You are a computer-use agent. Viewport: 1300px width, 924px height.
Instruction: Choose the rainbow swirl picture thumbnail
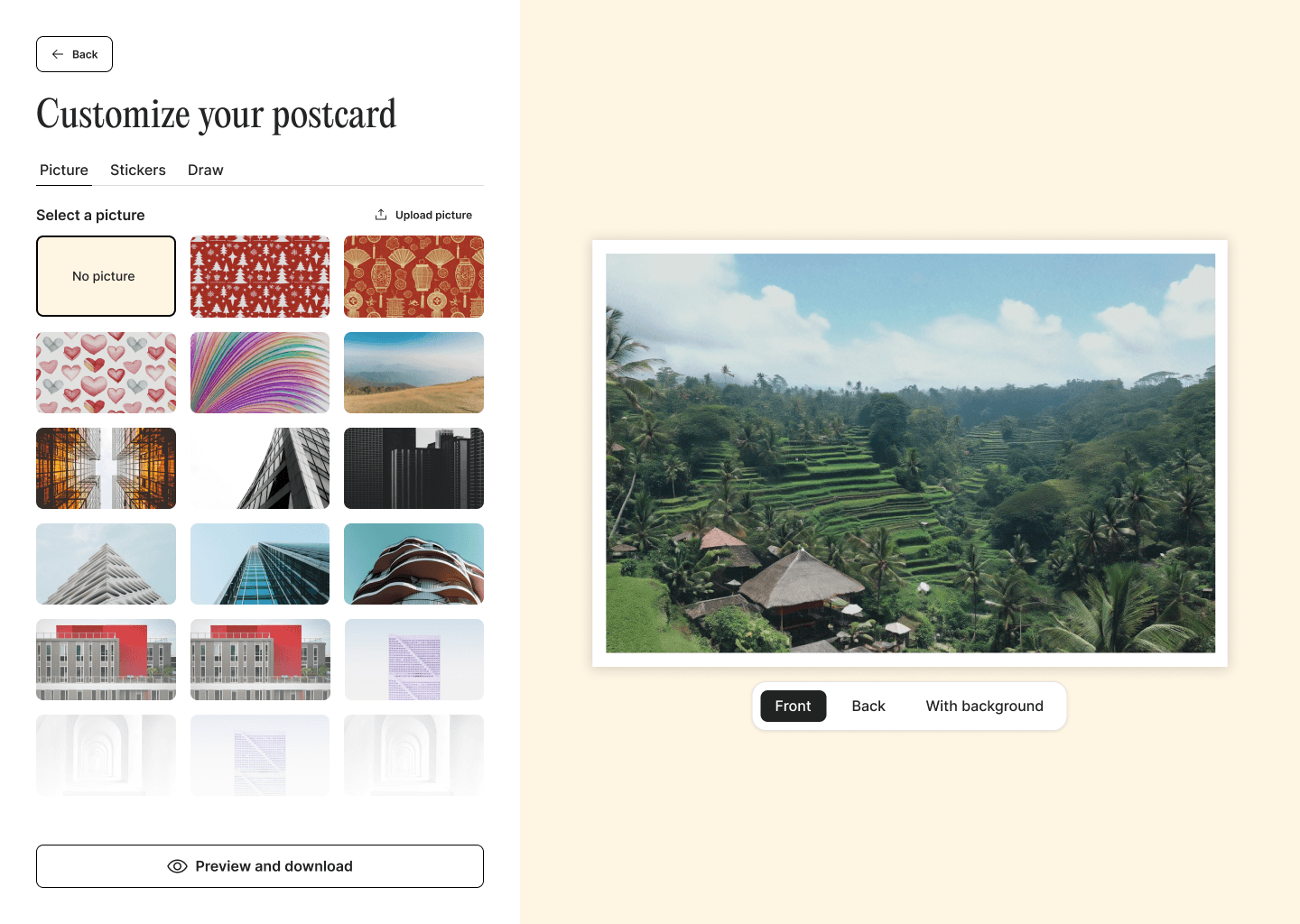pos(260,373)
